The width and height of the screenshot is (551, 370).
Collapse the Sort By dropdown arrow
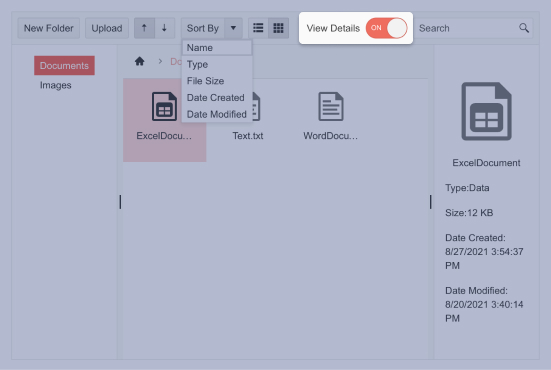[233, 28]
